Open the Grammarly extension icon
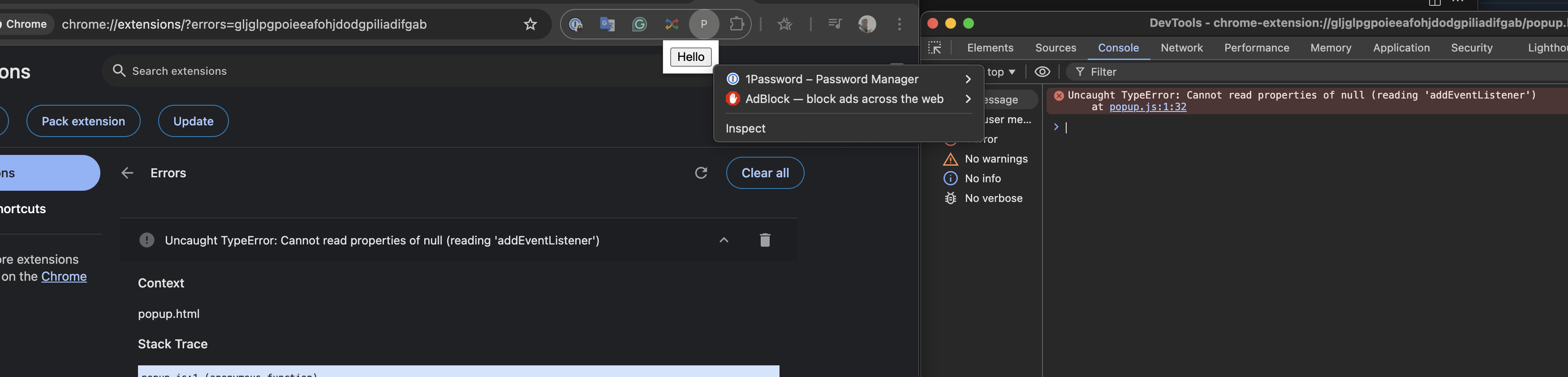This screenshot has width=1568, height=377. point(639,24)
